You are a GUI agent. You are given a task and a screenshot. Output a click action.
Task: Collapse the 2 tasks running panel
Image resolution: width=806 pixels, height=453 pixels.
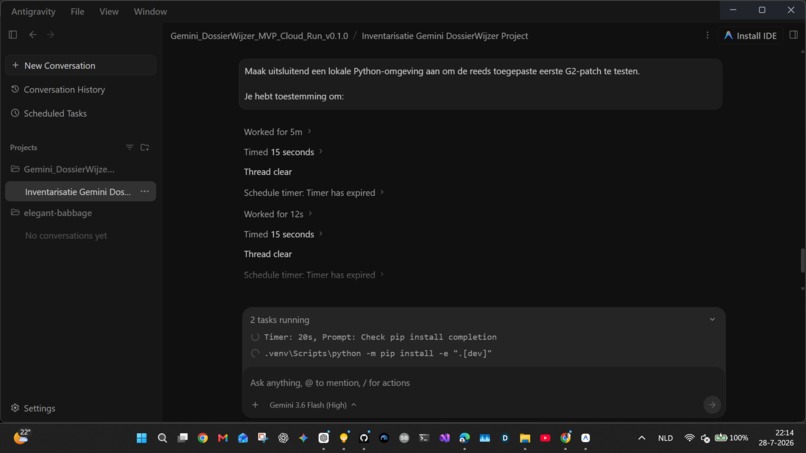(x=712, y=319)
